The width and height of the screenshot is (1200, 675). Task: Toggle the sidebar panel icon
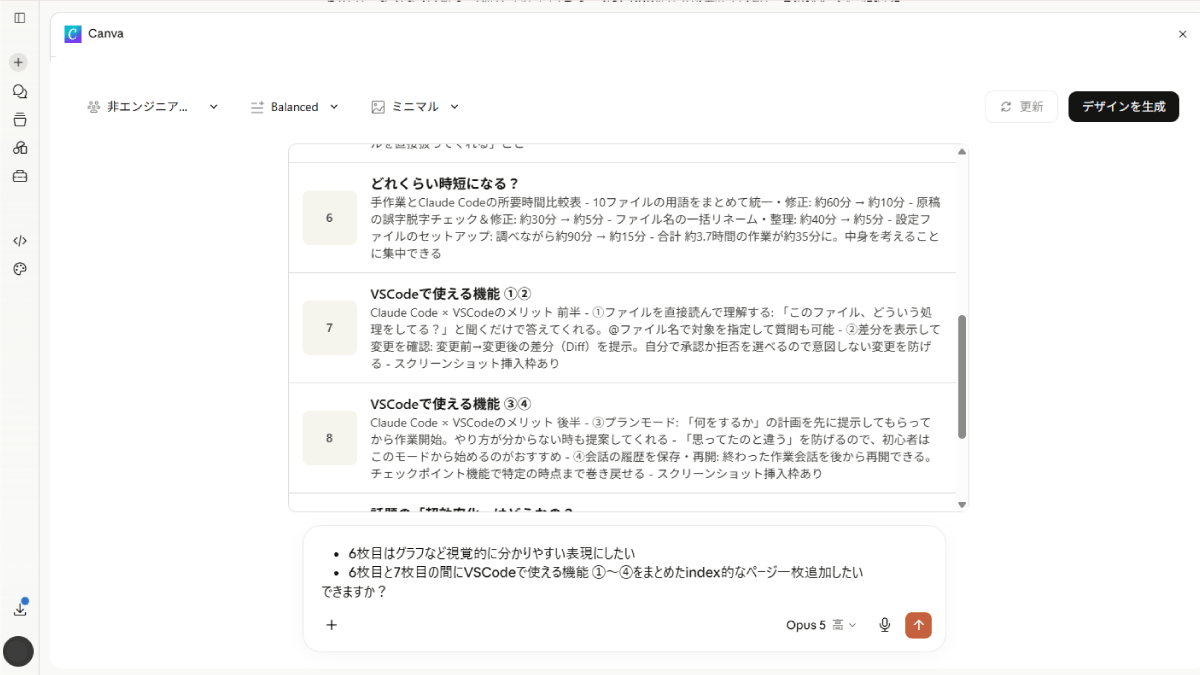[19, 18]
